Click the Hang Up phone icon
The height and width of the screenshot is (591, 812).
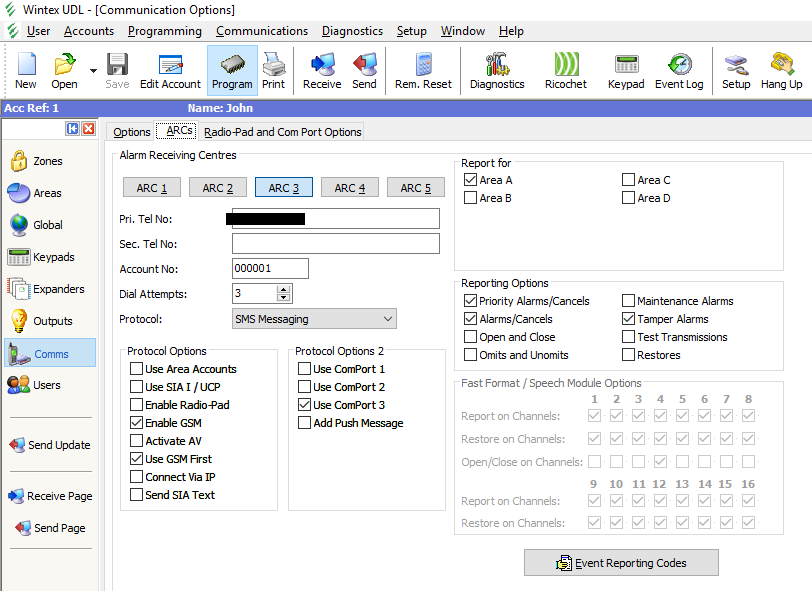point(781,70)
